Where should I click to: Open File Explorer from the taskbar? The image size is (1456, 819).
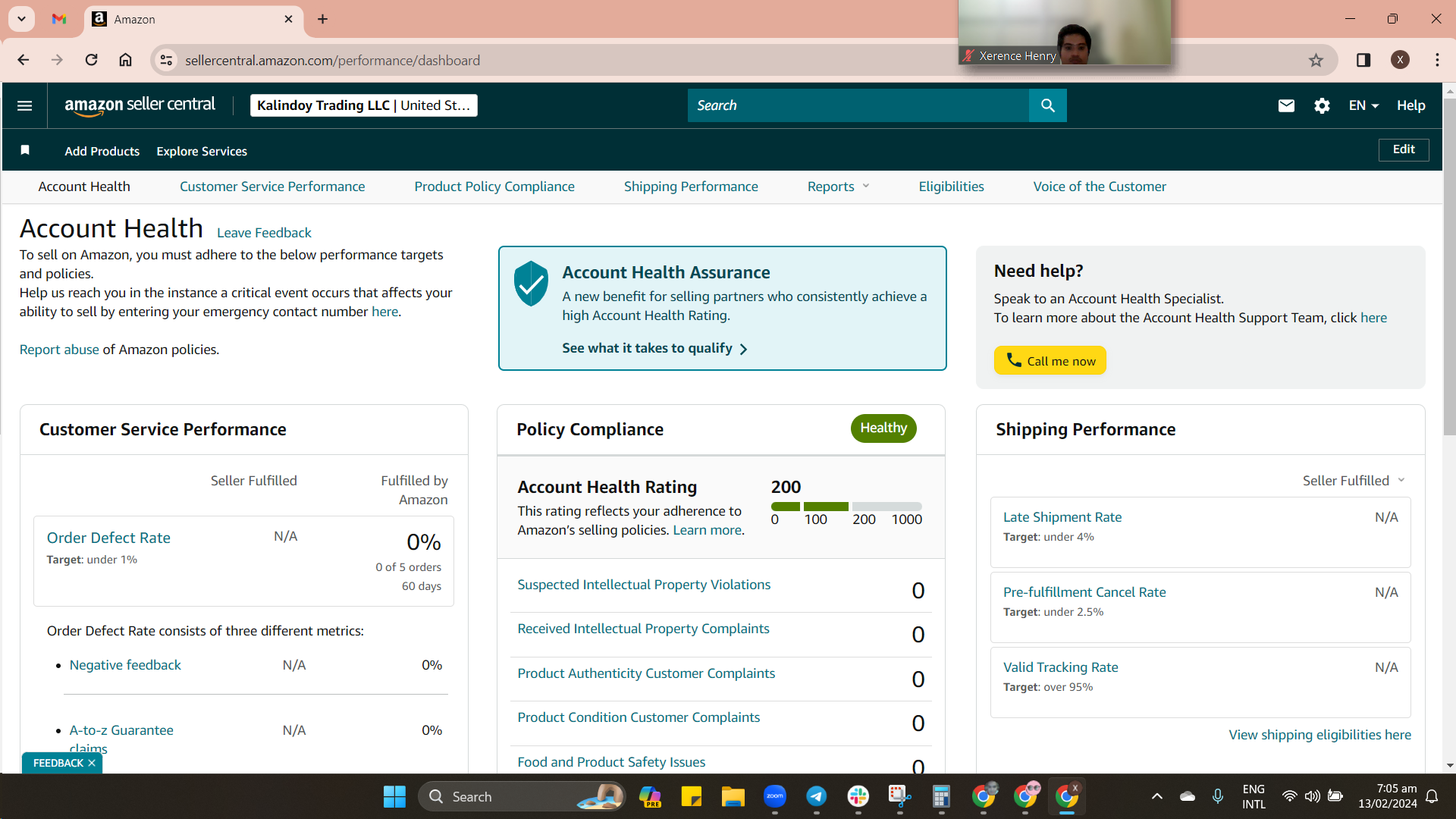click(733, 796)
